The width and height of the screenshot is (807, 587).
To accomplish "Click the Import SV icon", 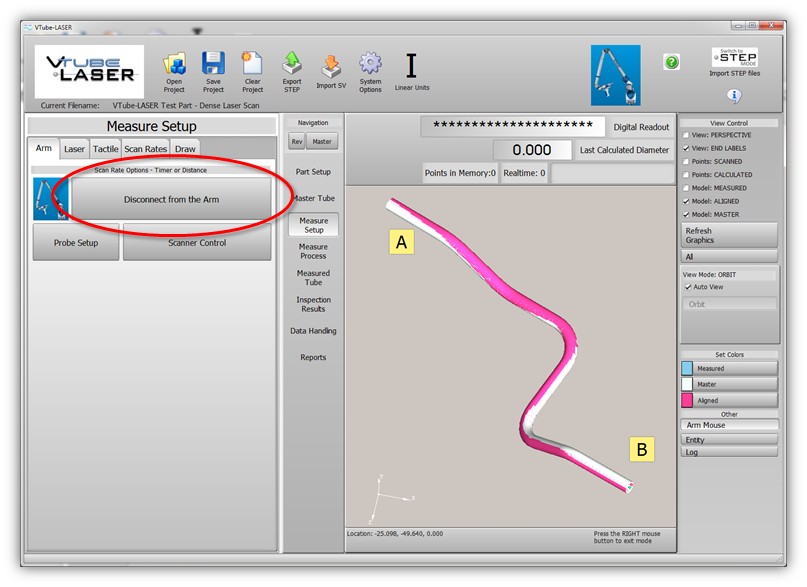I will [330, 66].
